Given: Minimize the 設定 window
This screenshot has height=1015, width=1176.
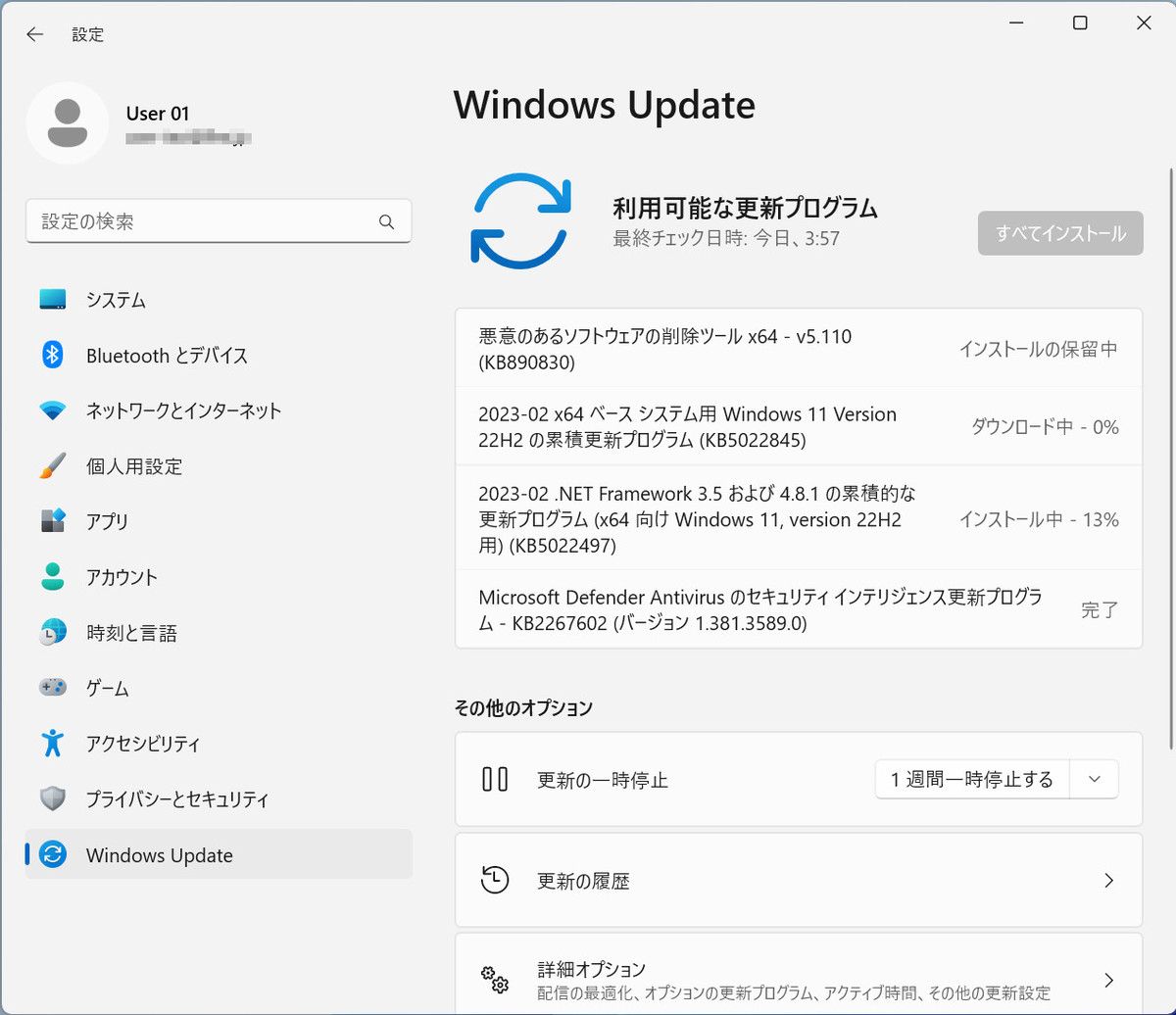Looking at the screenshot, I should (1016, 24).
